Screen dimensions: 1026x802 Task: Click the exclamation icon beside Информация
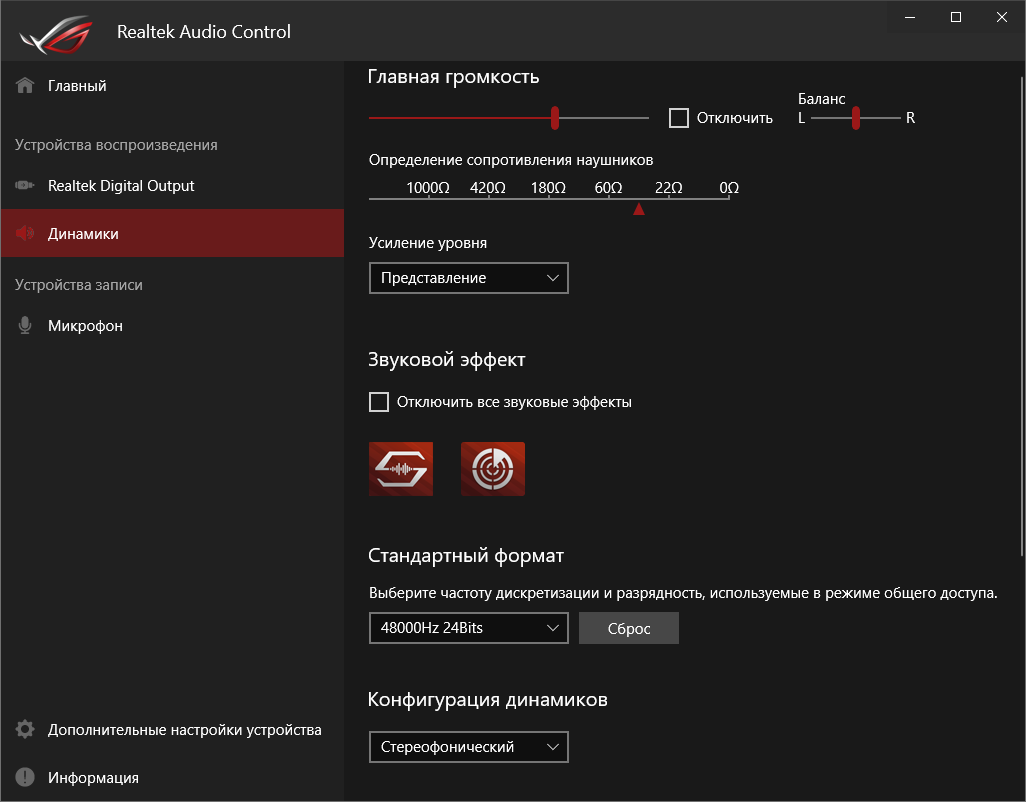click(25, 778)
